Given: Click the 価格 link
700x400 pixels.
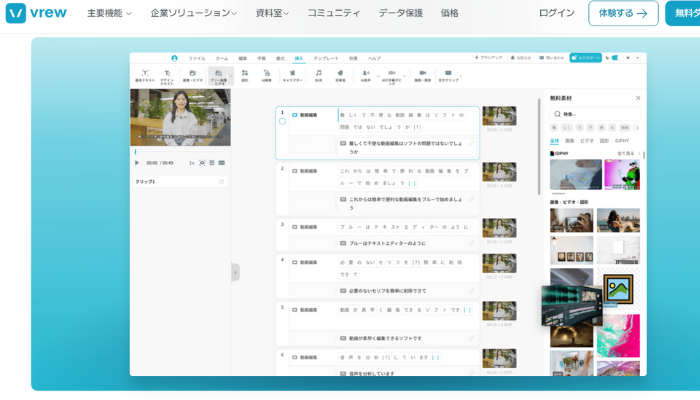Looking at the screenshot, I should [x=450, y=13].
